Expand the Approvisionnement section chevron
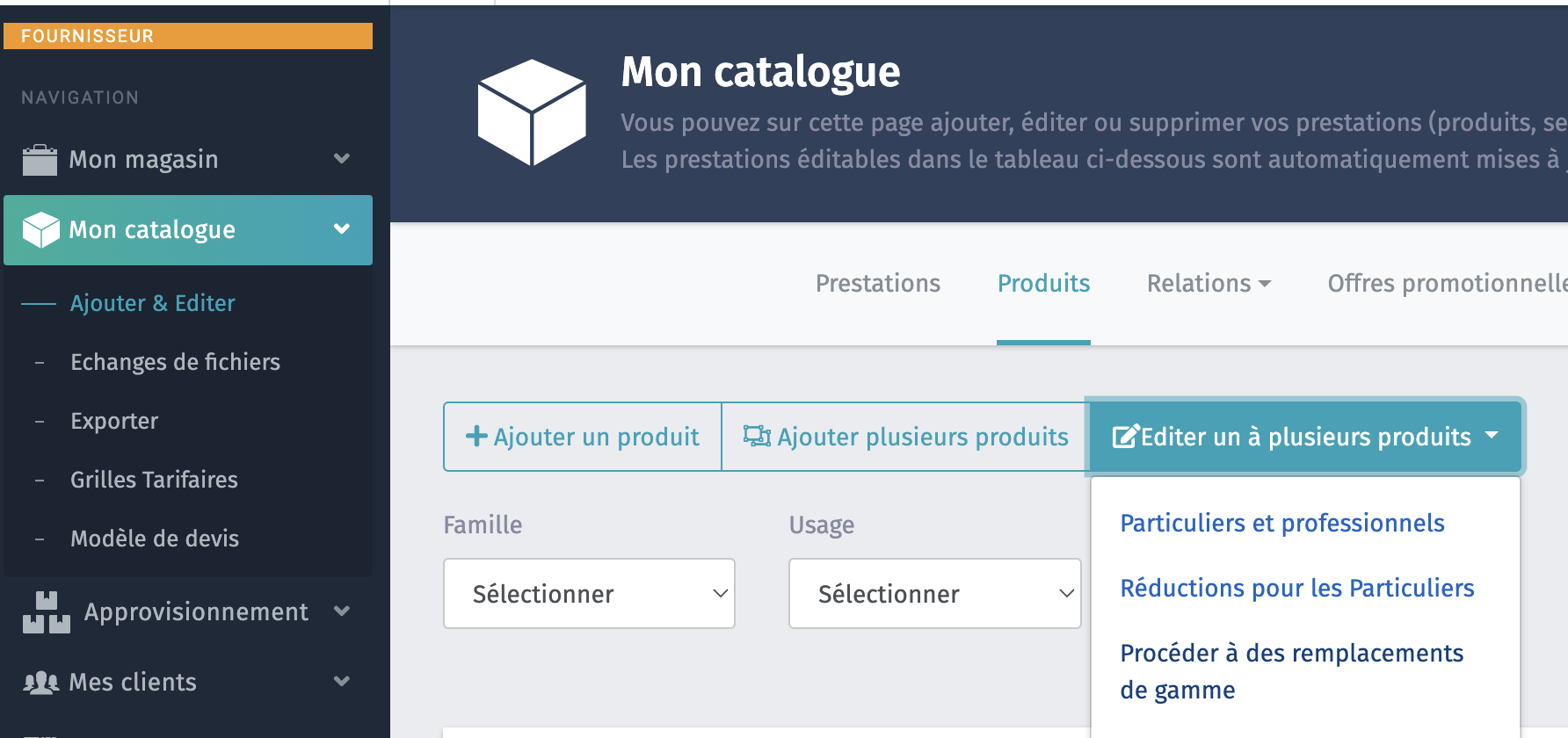This screenshot has height=738, width=1568. tap(342, 611)
